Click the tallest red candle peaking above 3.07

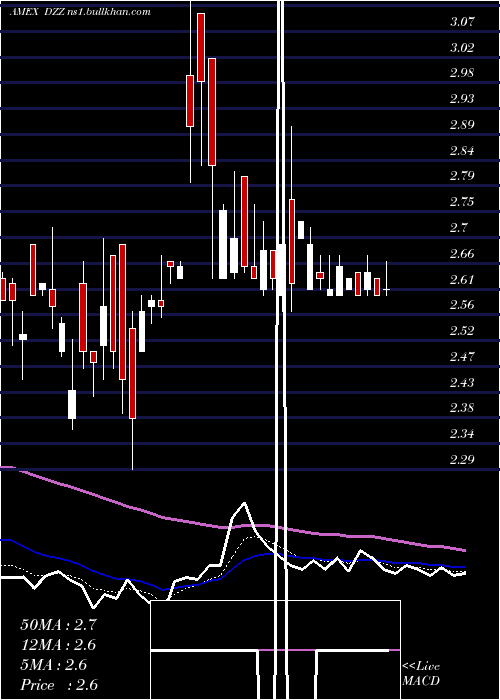tap(201, 47)
